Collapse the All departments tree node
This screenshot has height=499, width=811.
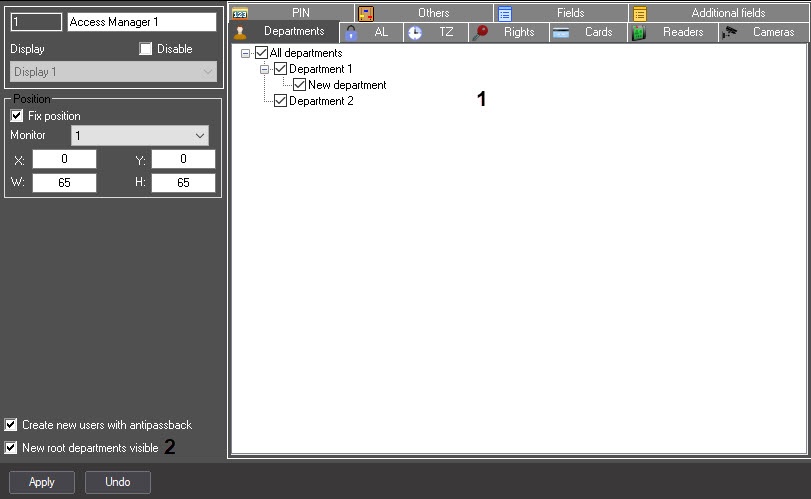pos(246,53)
